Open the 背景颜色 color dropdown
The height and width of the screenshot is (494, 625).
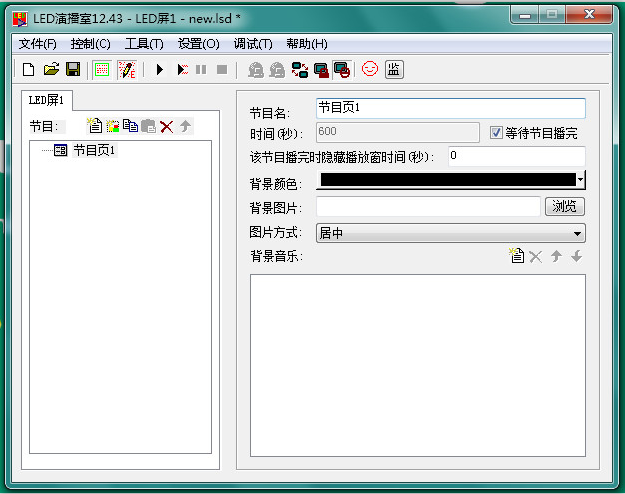579,180
